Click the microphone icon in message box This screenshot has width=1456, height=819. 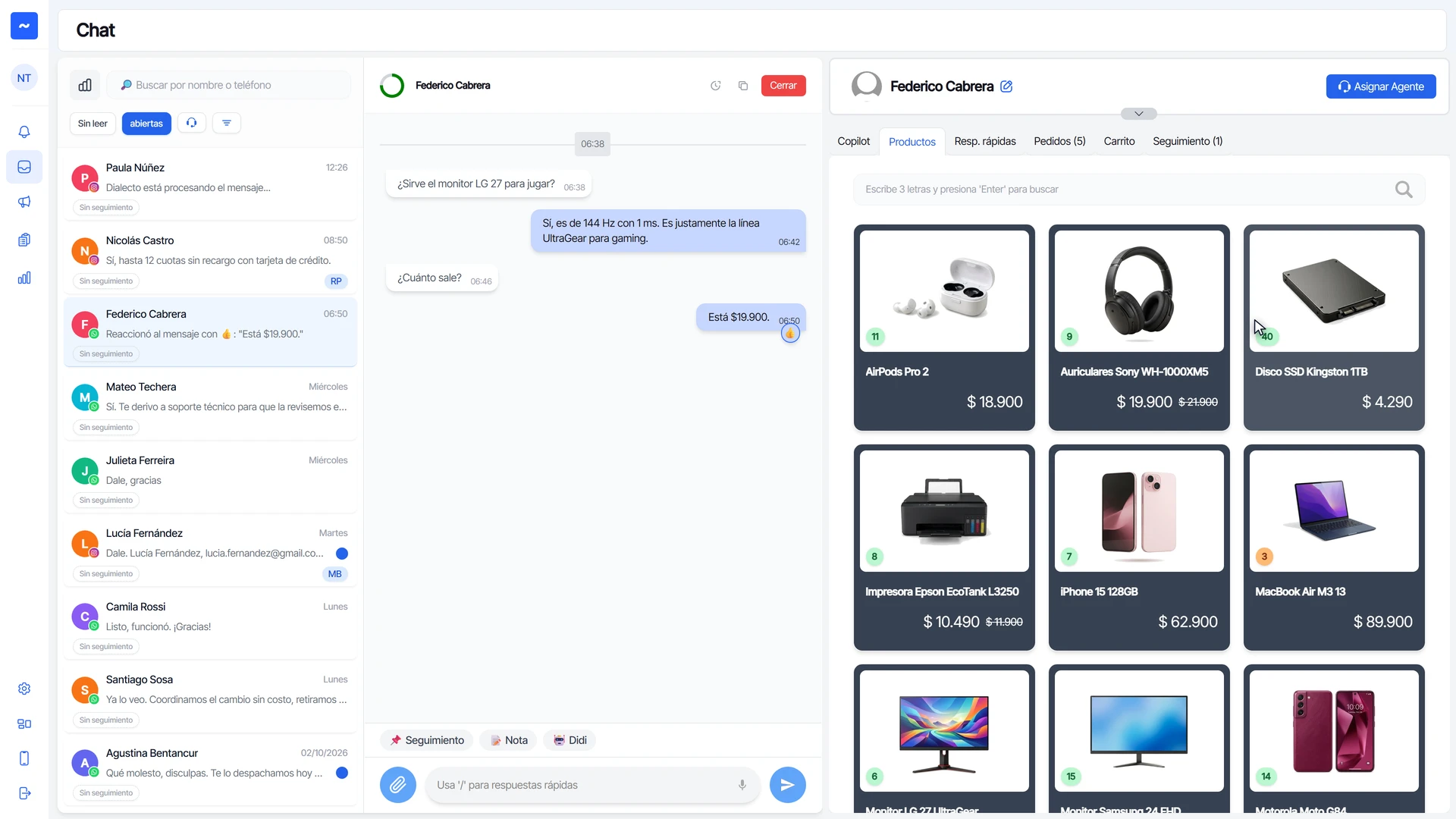742,785
